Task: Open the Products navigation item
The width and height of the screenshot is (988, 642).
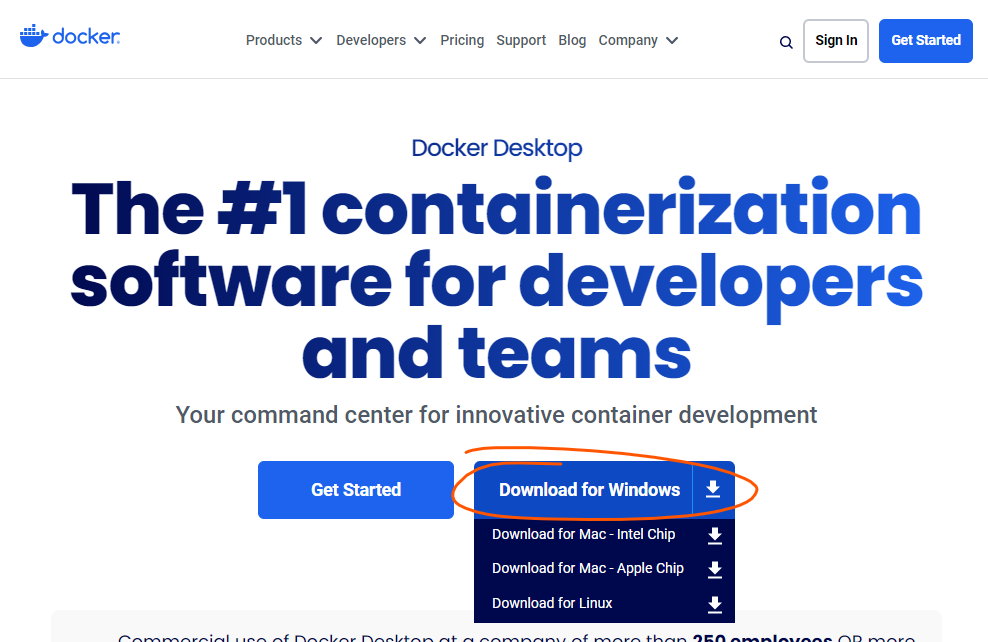Action: (274, 40)
